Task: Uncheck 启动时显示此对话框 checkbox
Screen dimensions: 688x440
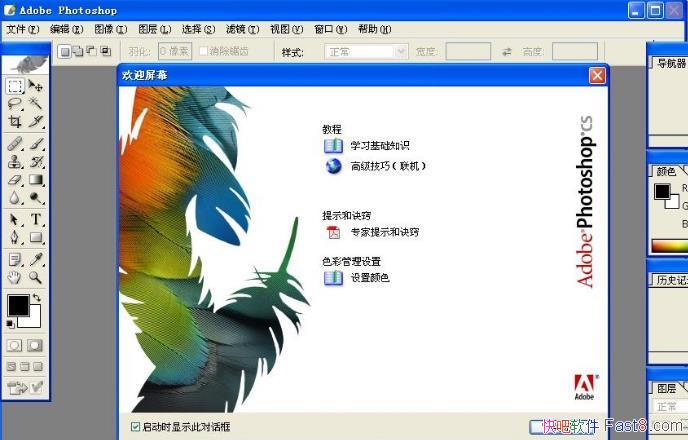Action: [135, 426]
